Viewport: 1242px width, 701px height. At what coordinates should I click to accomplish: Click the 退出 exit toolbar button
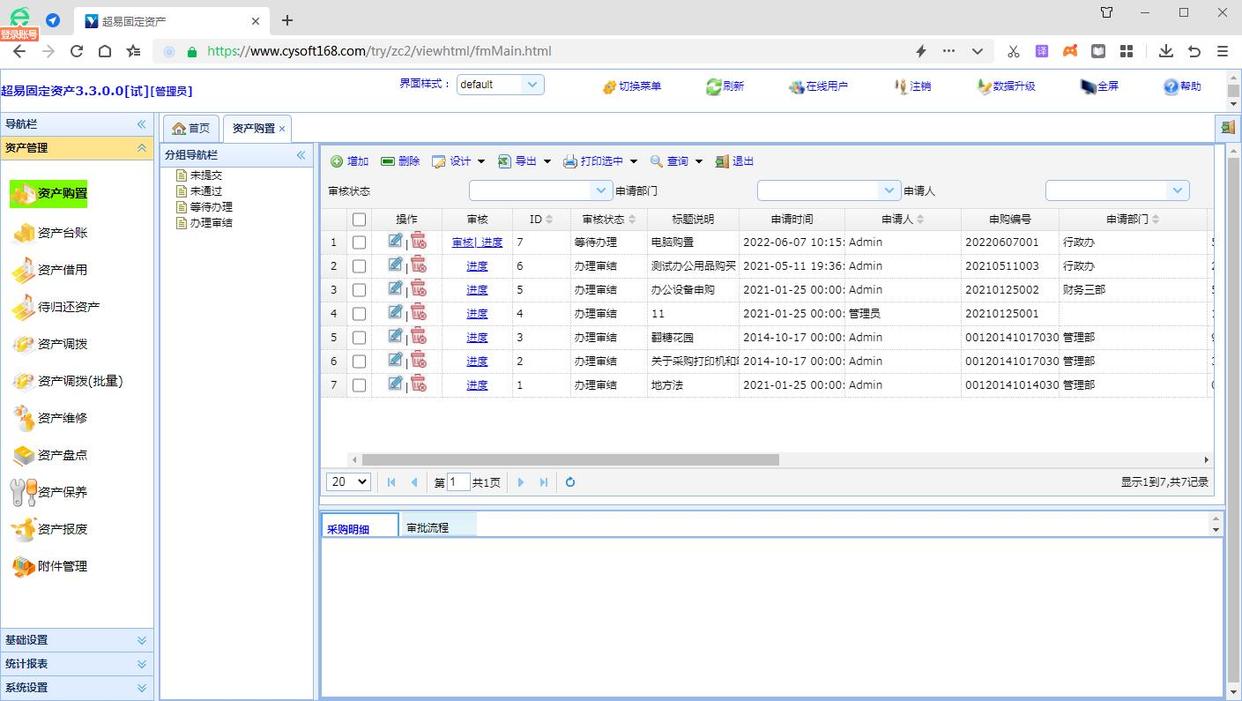coord(735,161)
